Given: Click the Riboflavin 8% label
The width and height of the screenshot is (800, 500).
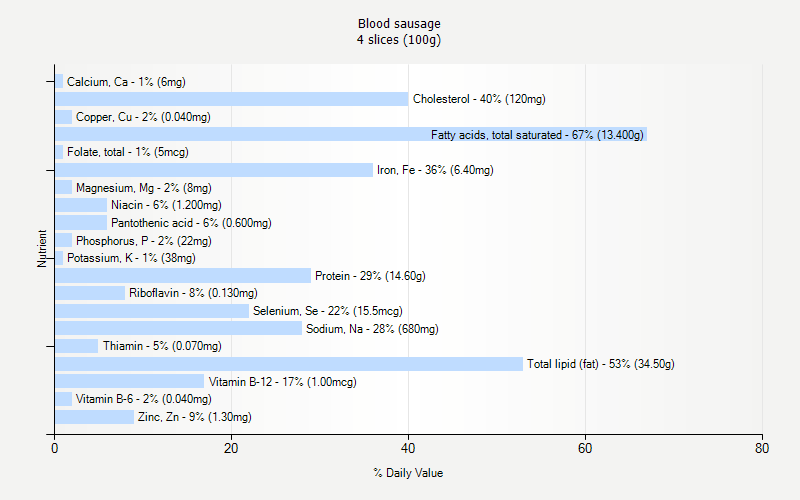Looking at the screenshot, I should click(x=193, y=294).
